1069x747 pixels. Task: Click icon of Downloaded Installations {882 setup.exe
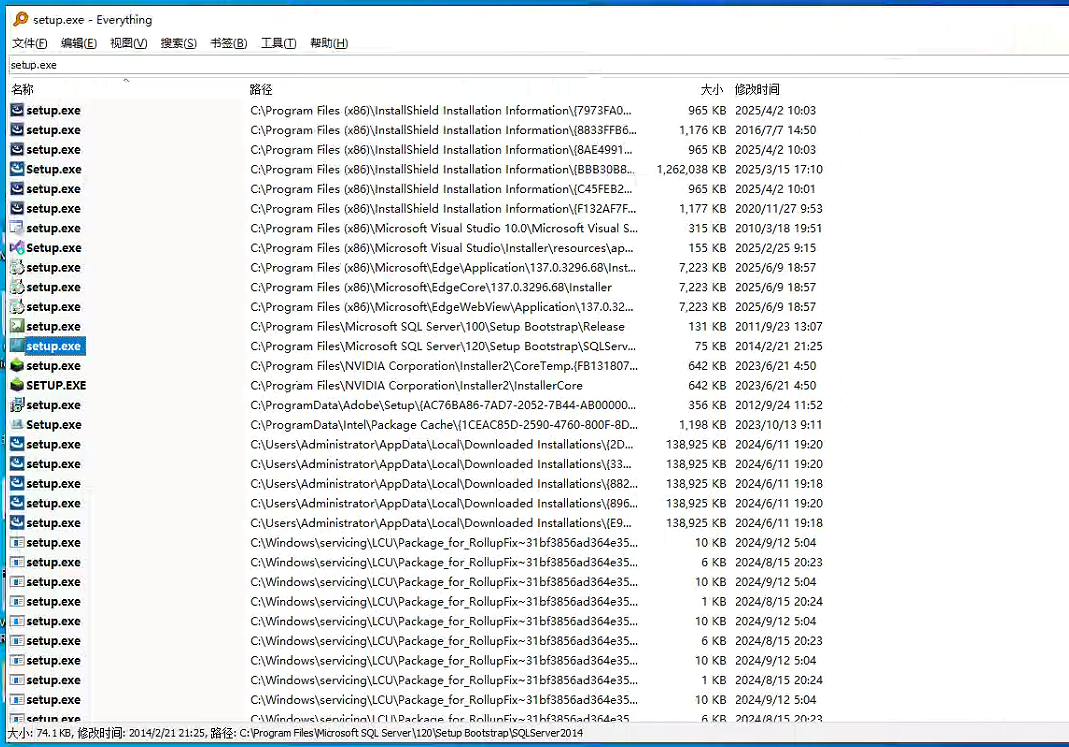click(x=17, y=483)
